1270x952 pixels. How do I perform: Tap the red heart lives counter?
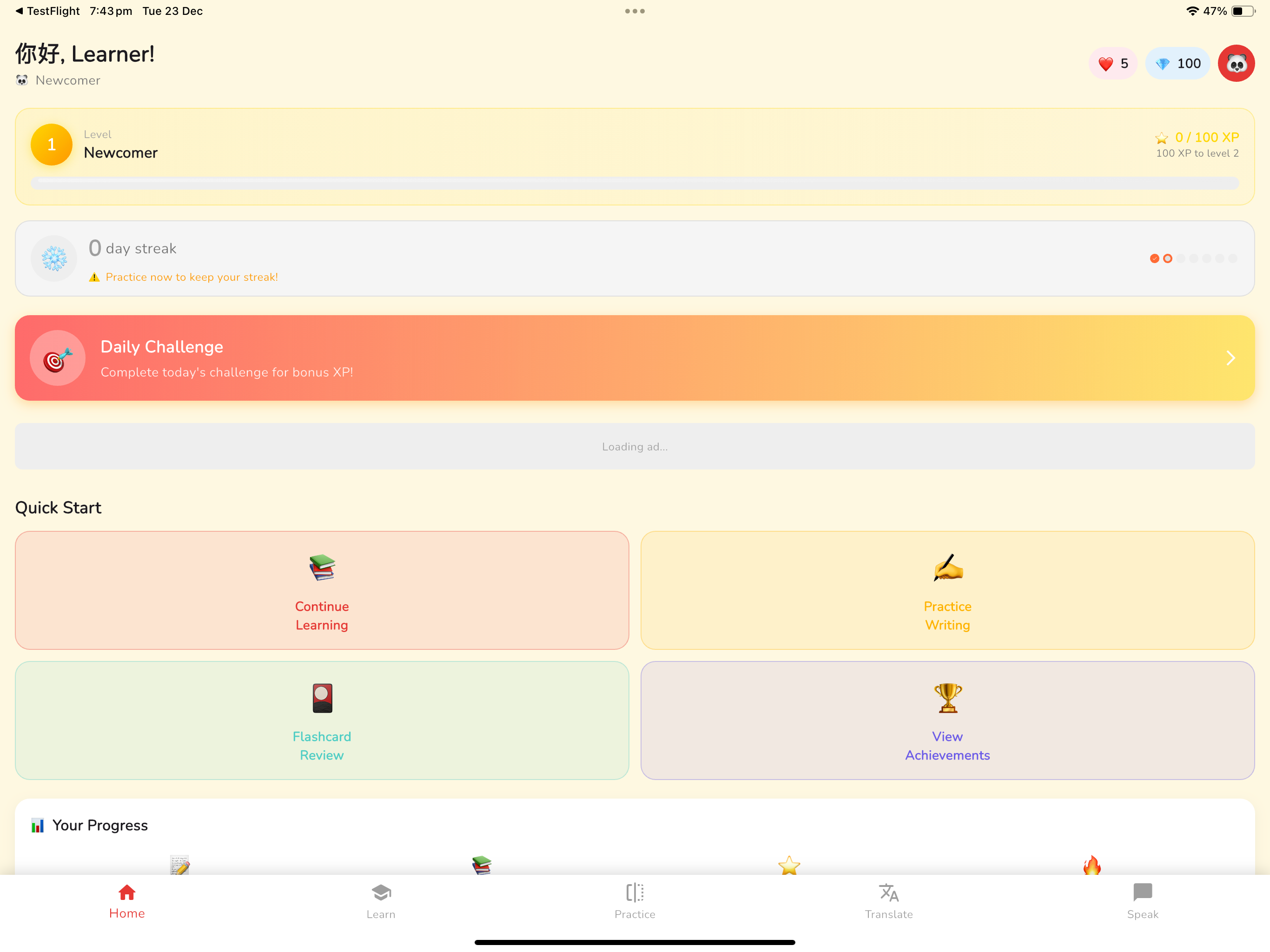tap(1113, 63)
